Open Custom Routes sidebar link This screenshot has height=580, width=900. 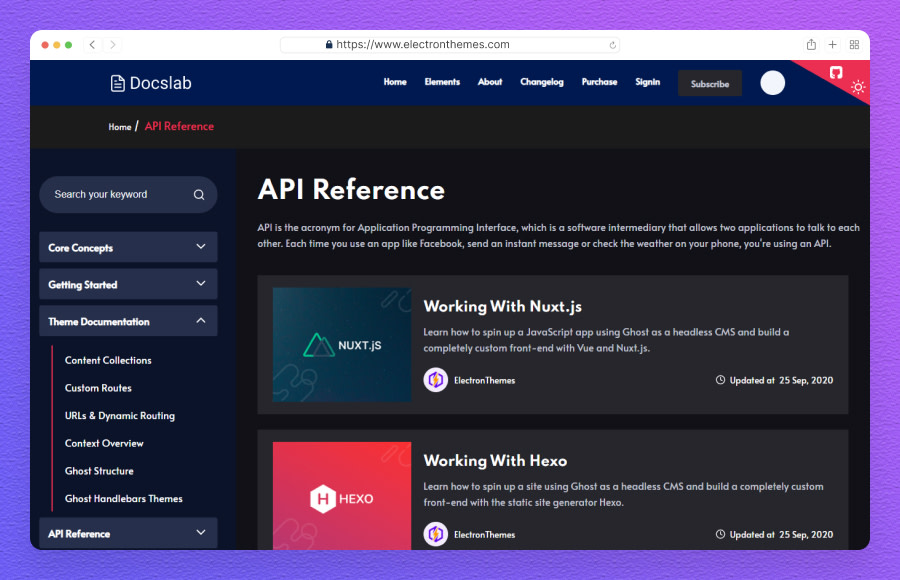(x=98, y=388)
